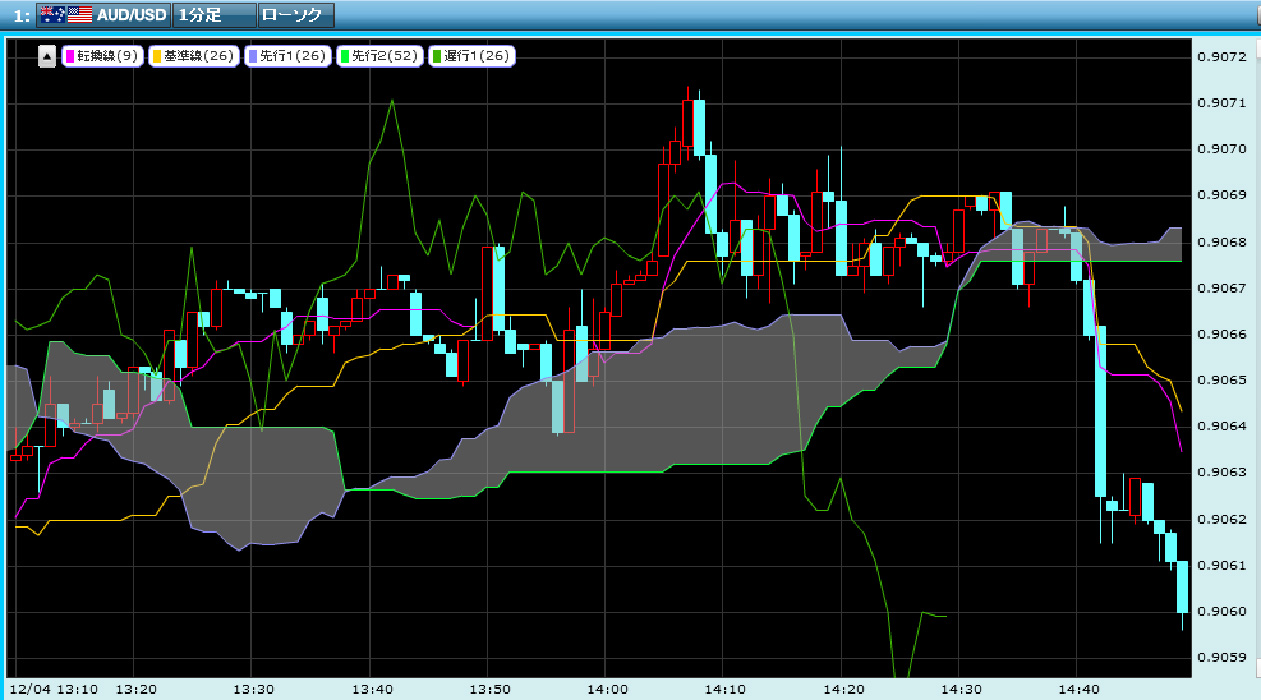Image resolution: width=1261 pixels, height=700 pixels.
Task: Click the 0.9065 price axis label
Action: pos(1222,380)
